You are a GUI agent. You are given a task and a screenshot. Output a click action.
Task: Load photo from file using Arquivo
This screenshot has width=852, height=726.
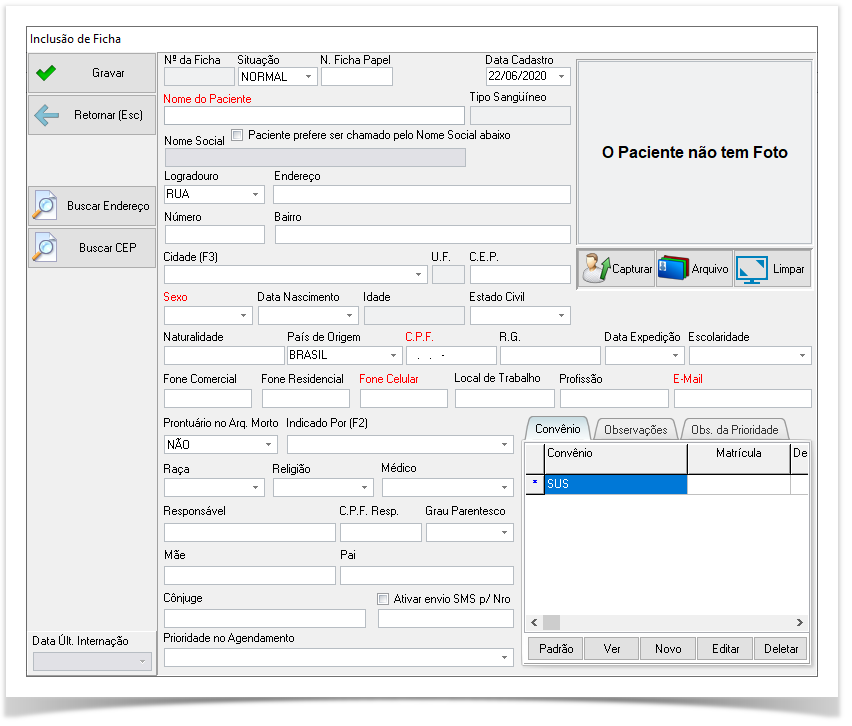tap(675, 269)
